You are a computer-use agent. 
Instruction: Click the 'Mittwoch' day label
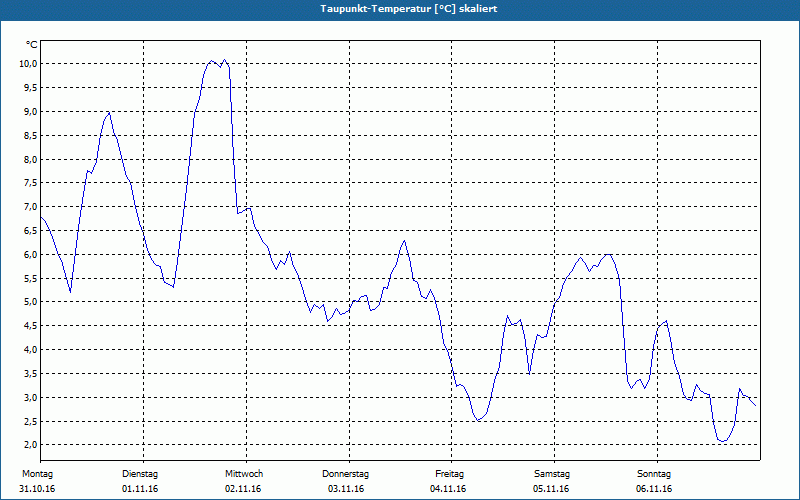pos(244,474)
